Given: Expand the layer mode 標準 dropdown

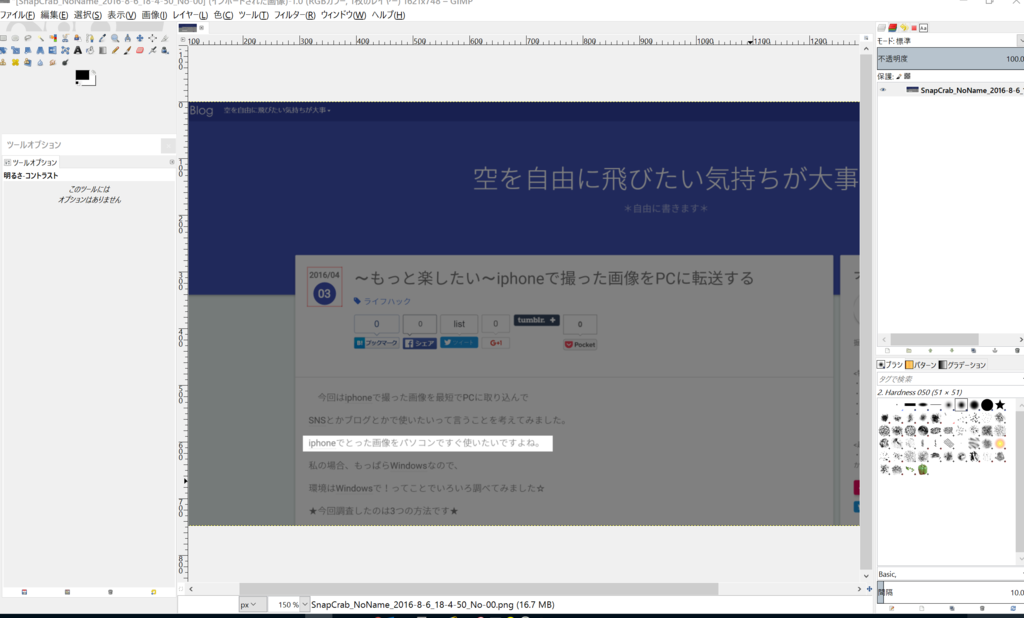Looking at the screenshot, I should [x=951, y=41].
